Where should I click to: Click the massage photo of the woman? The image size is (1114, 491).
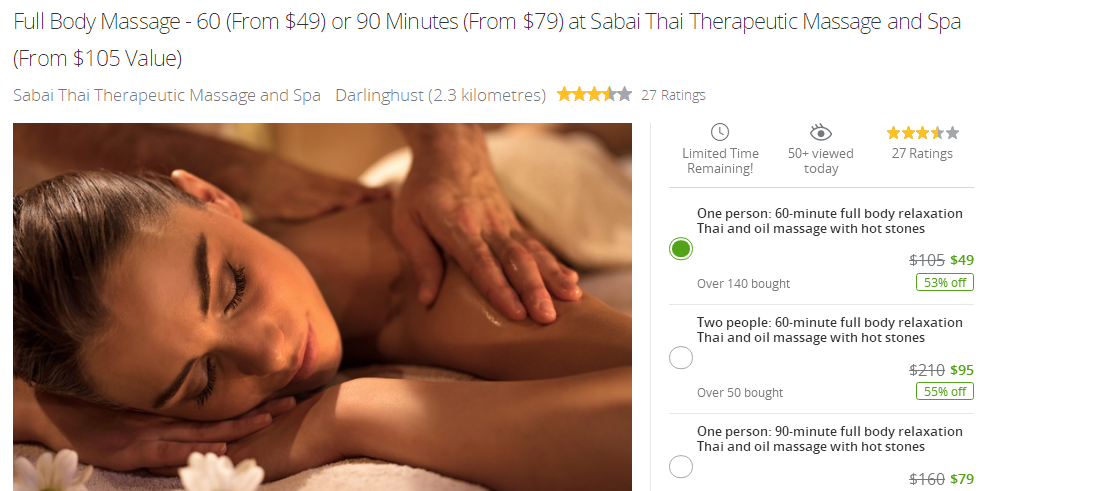323,307
